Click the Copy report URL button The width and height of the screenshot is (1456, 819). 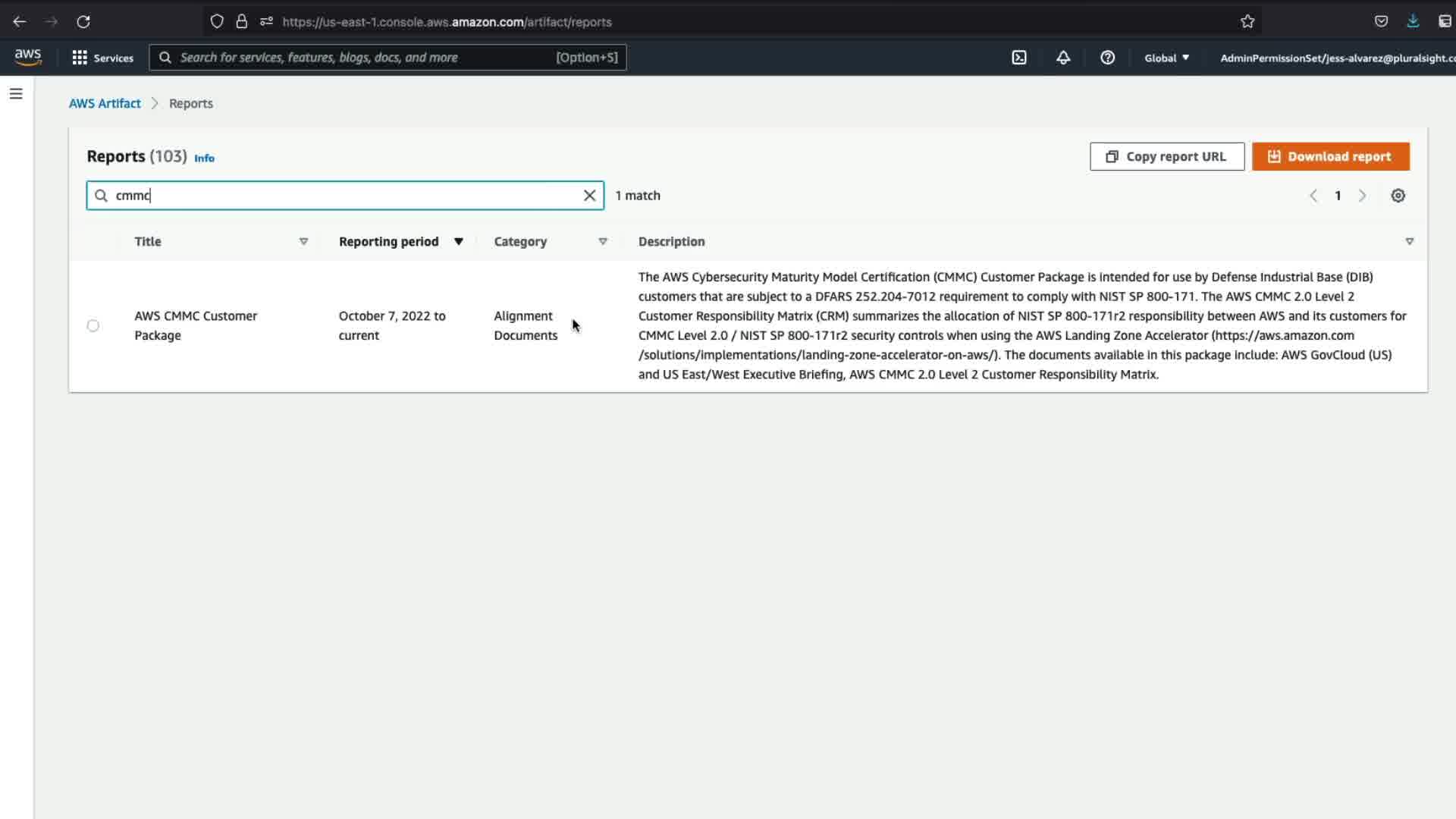[x=1166, y=157]
